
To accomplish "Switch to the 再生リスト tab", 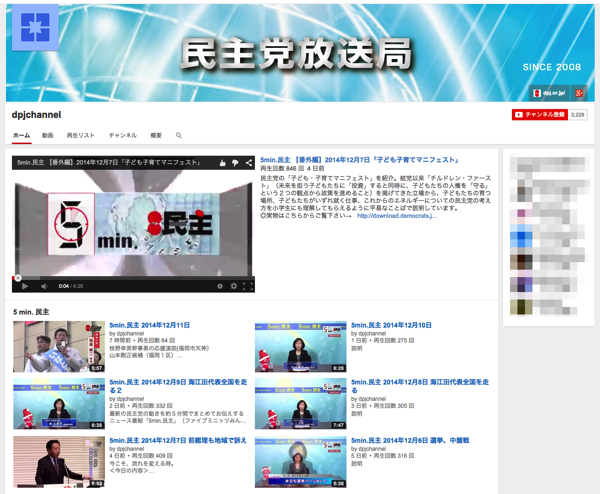I will click(x=80, y=135).
